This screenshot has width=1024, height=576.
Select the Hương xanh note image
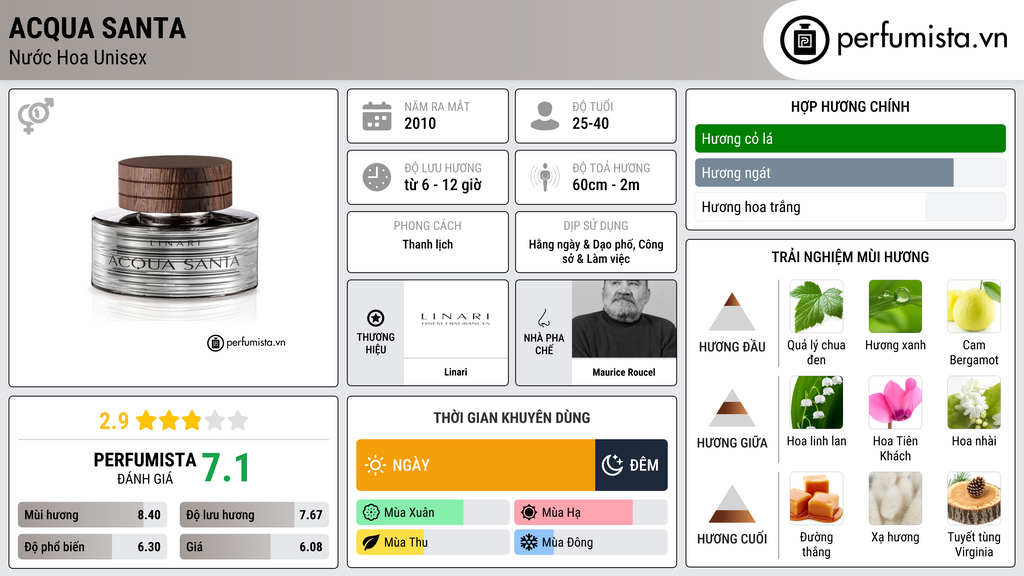tap(895, 307)
